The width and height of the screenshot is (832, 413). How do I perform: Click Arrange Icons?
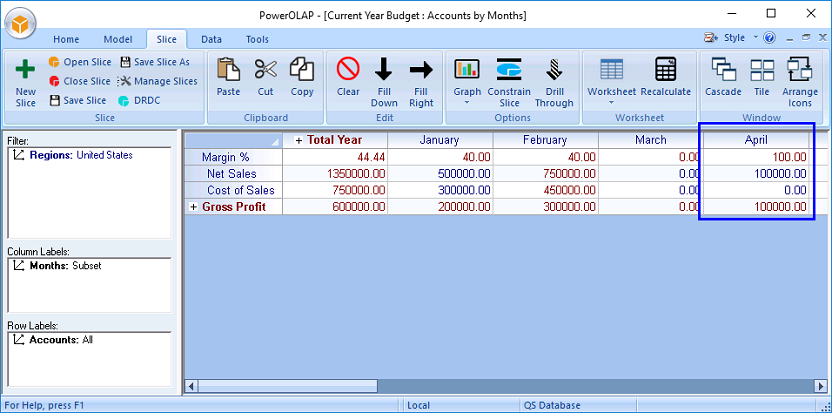pyautogui.click(x=800, y=82)
